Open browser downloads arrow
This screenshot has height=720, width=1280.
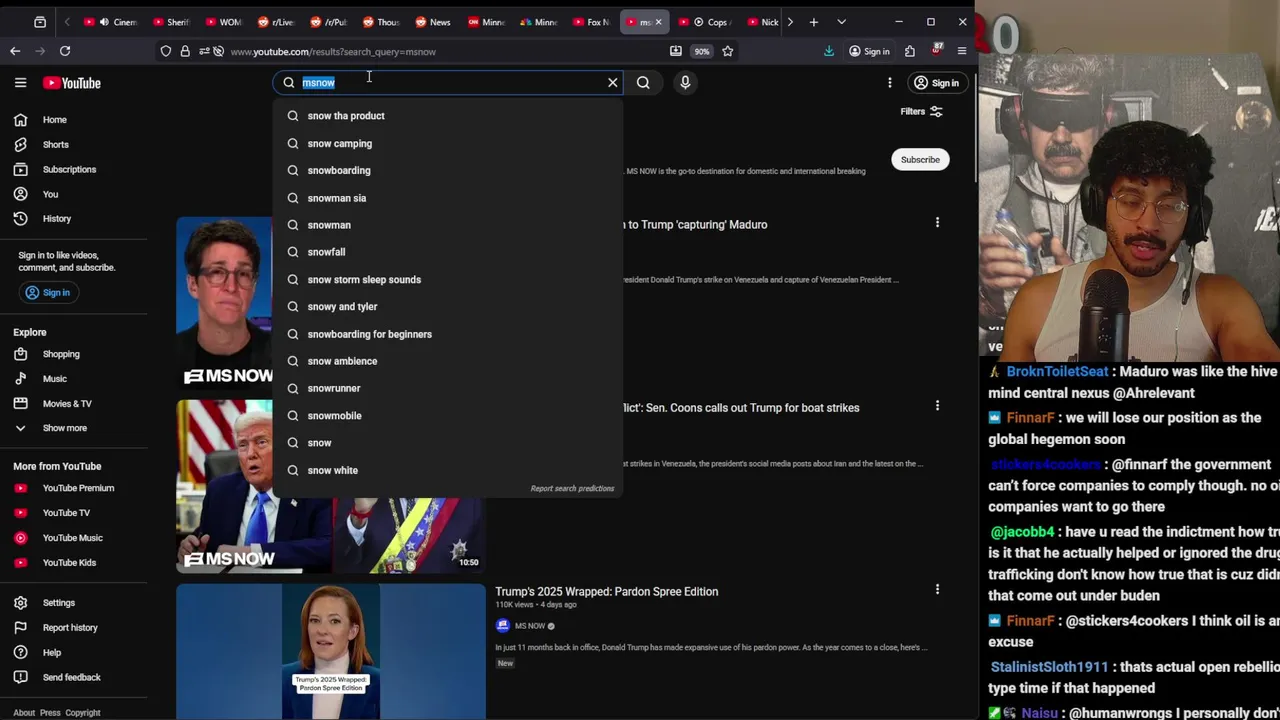tap(829, 51)
